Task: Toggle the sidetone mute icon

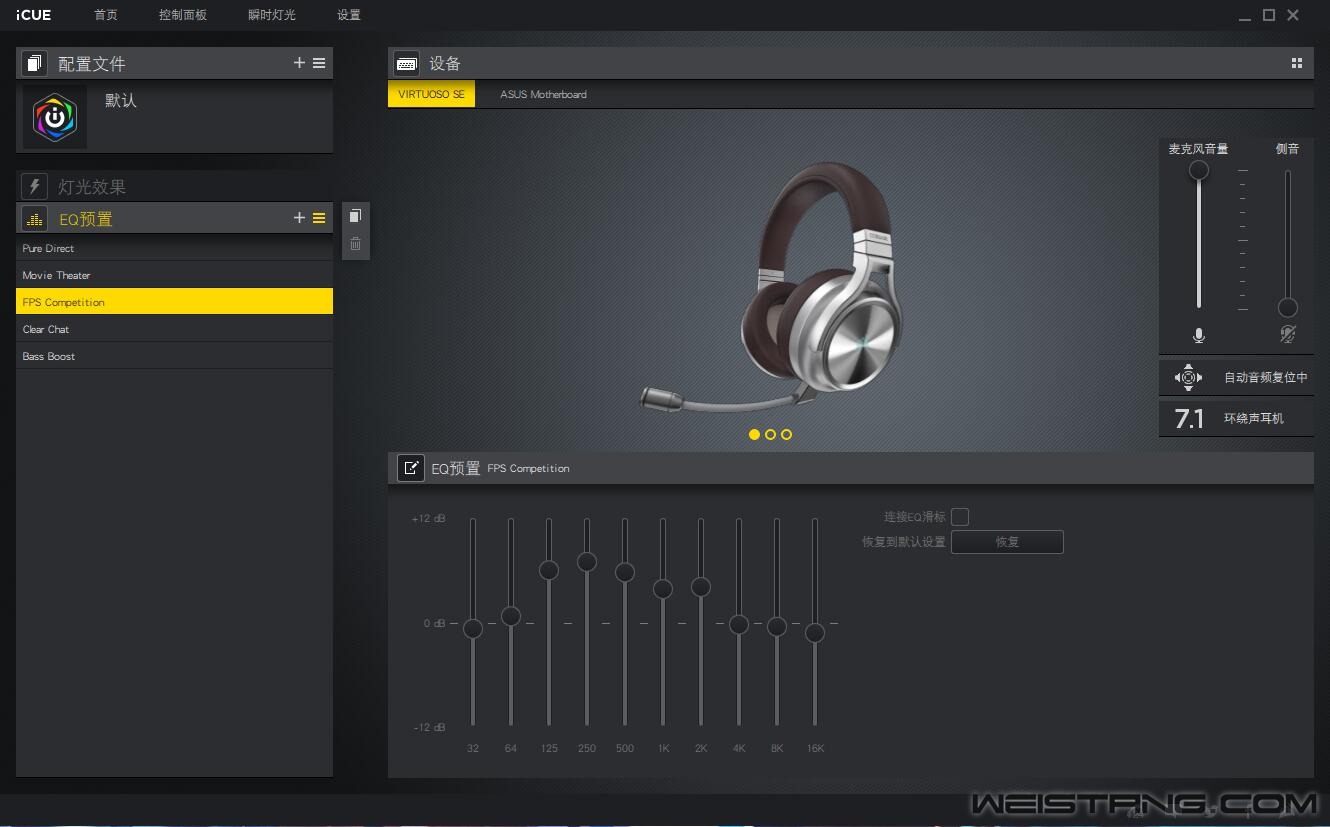Action: (x=1288, y=335)
